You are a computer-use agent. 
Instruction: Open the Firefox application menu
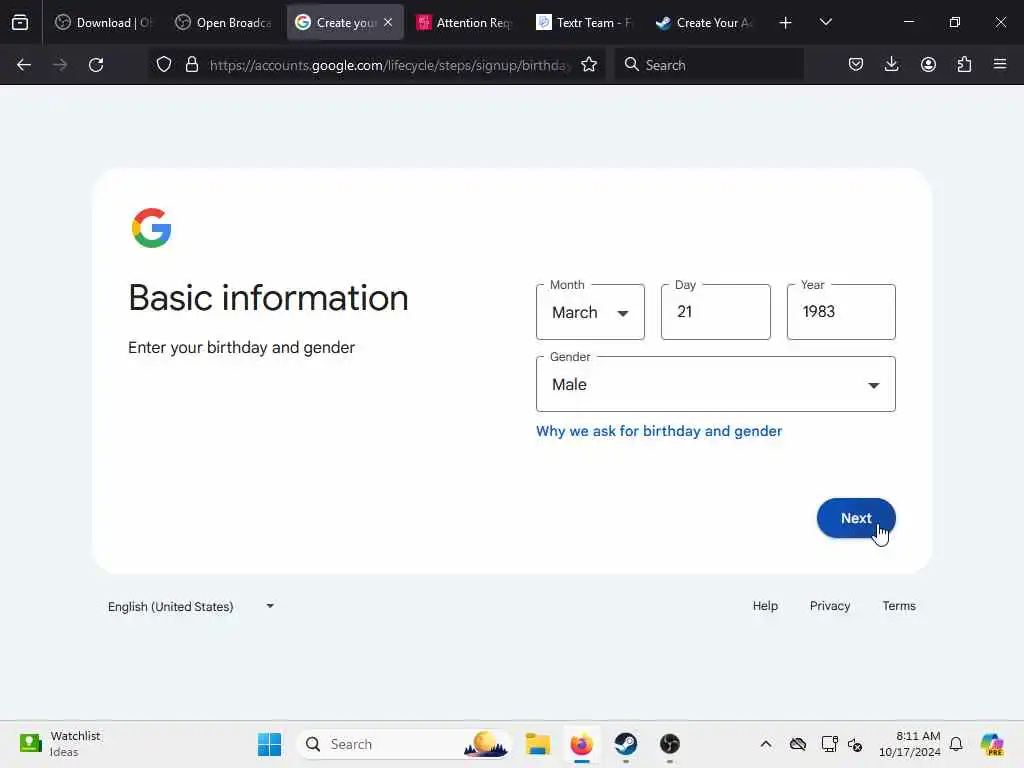(x=1000, y=65)
